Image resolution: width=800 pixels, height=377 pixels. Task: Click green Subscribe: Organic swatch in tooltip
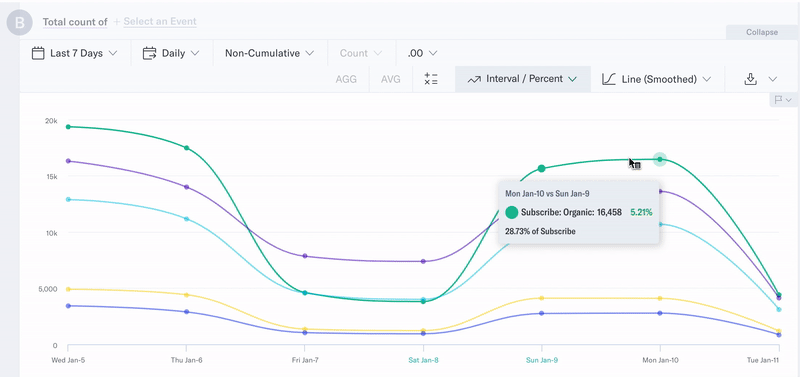coord(511,212)
